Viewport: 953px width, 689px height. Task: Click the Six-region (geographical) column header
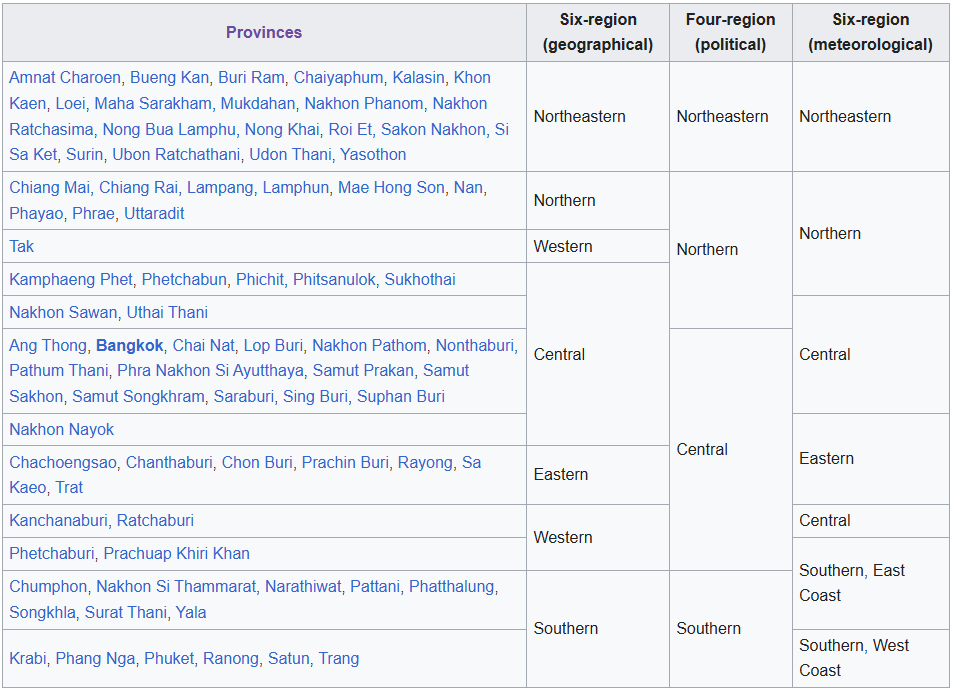[597, 32]
